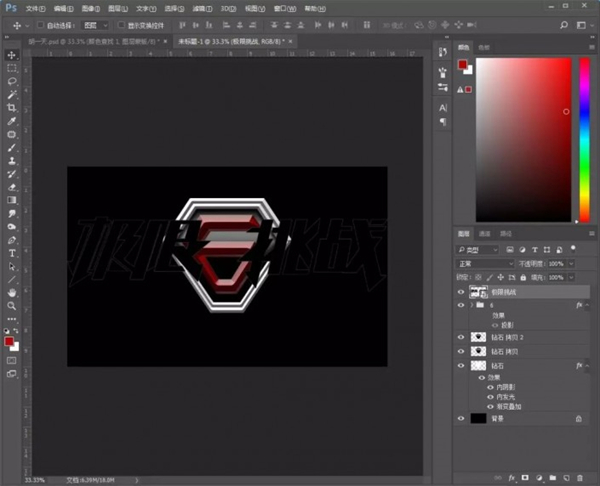Open the blend mode 正常 dropdown

click(x=484, y=264)
